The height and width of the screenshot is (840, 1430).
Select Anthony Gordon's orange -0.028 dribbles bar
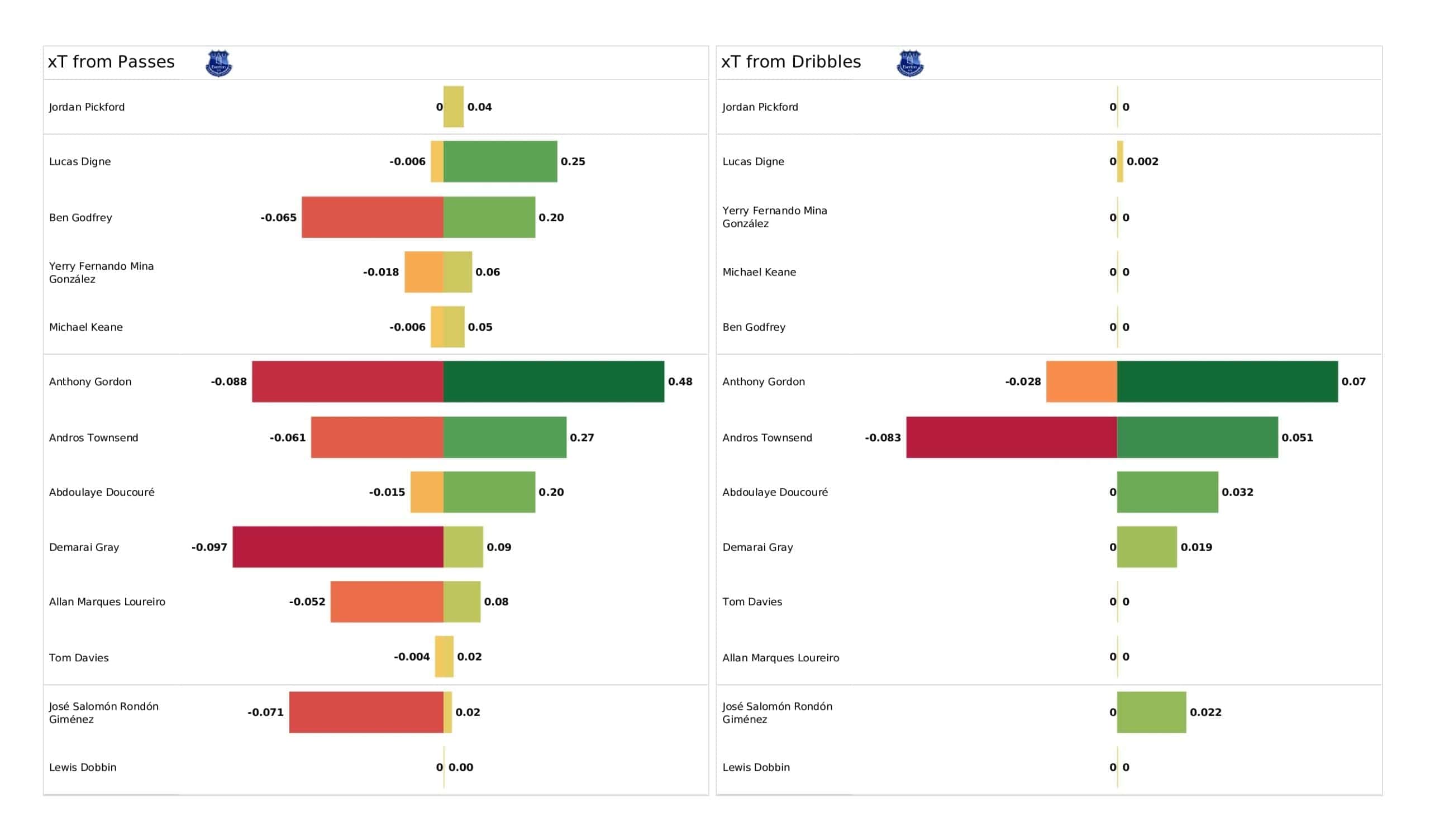(x=1081, y=381)
